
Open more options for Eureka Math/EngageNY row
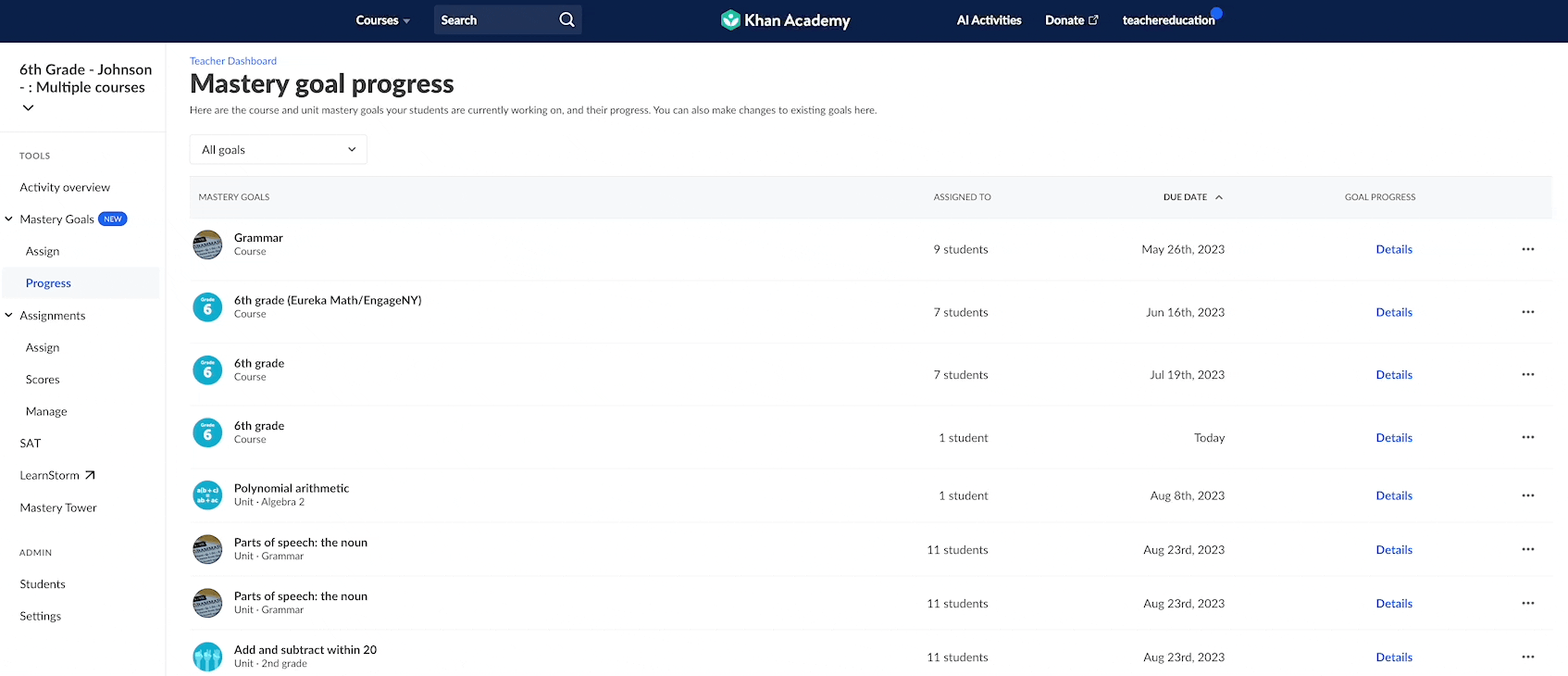click(1528, 312)
